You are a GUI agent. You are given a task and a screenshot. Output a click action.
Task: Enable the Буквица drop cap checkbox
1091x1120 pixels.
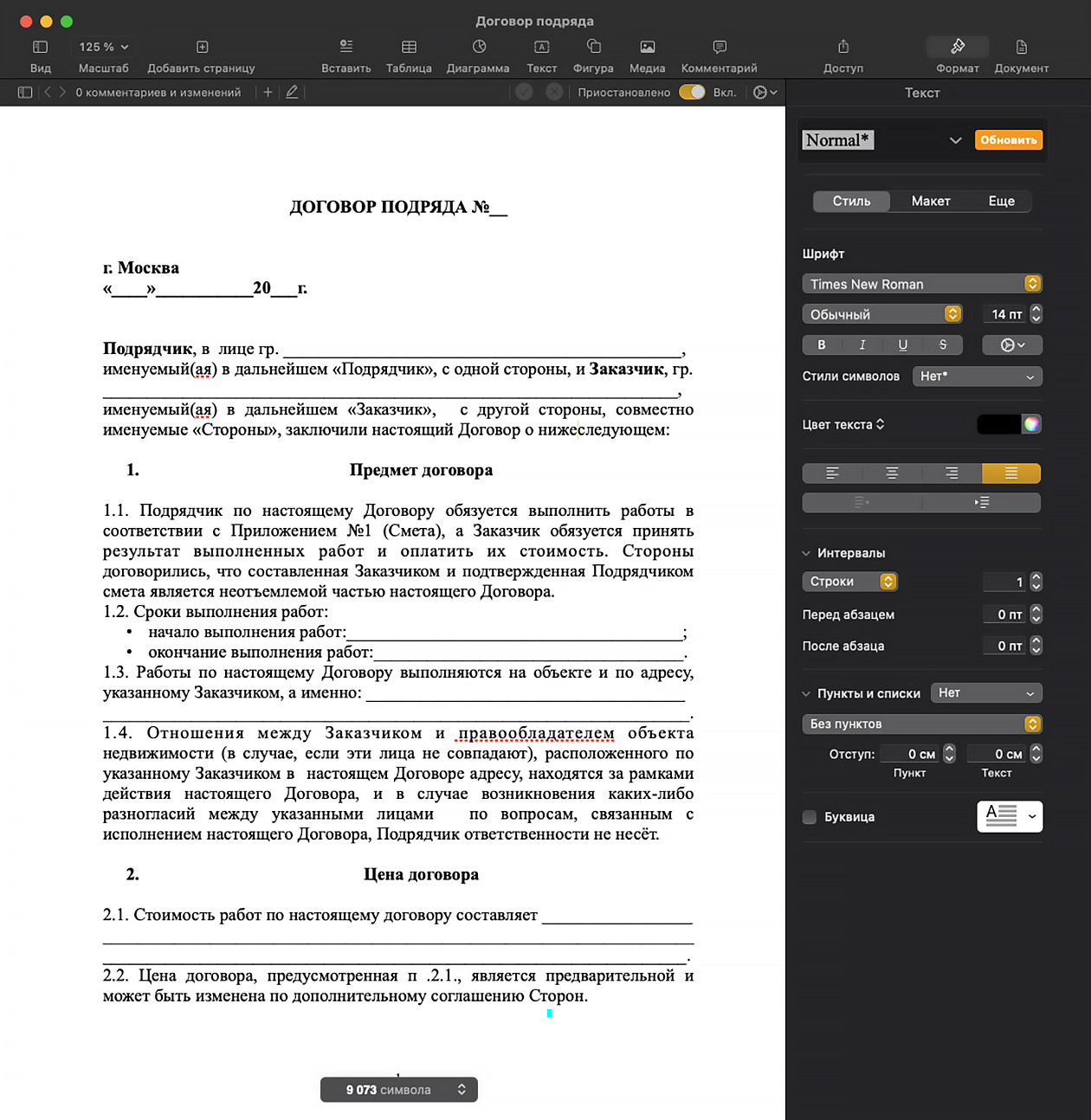[x=810, y=817]
